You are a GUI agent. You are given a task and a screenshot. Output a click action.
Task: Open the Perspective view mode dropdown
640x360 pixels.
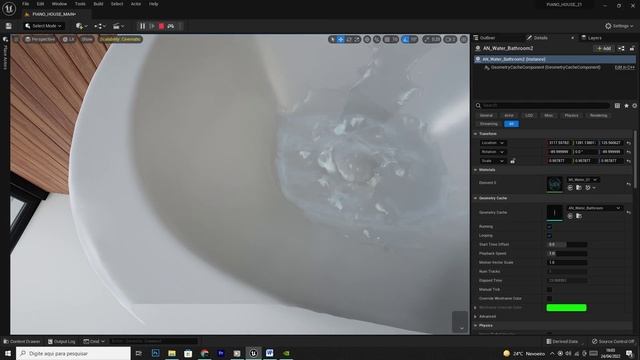point(40,39)
